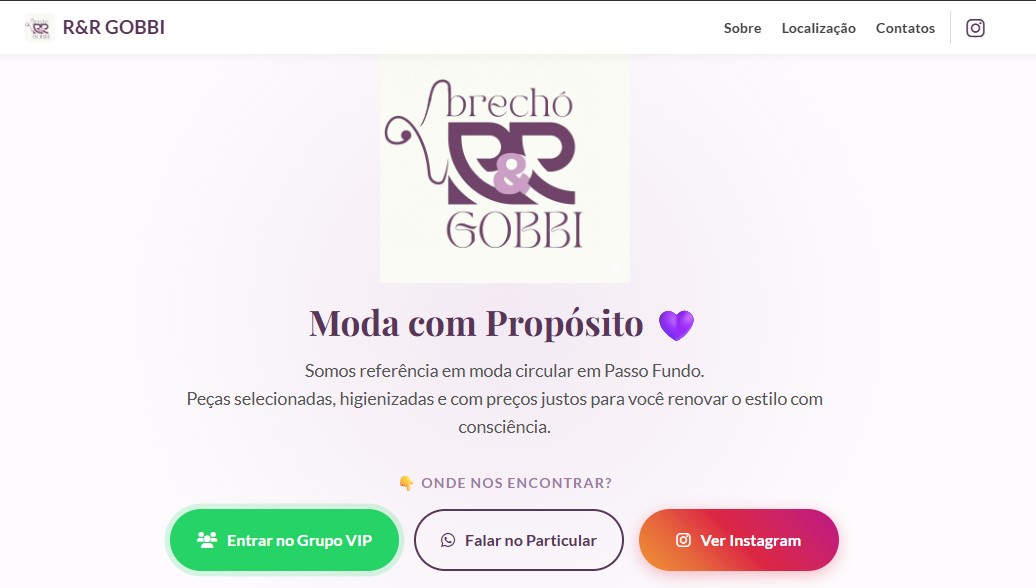The height and width of the screenshot is (588, 1036).
Task: Click the Peças selecionadas, higienizadas paragraph line
Action: (x=504, y=399)
